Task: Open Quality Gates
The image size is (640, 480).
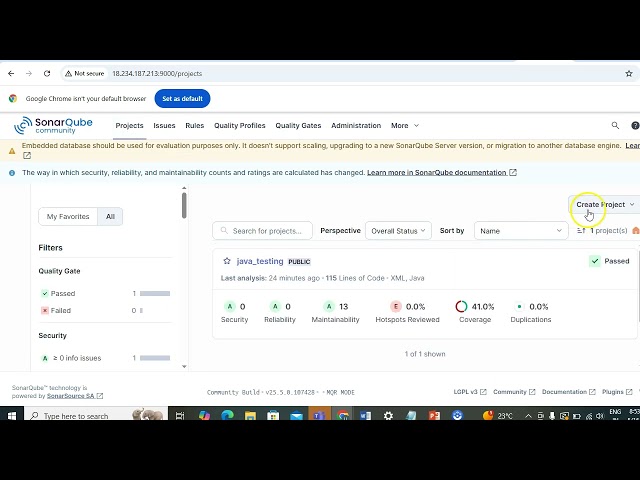Action: (x=298, y=126)
